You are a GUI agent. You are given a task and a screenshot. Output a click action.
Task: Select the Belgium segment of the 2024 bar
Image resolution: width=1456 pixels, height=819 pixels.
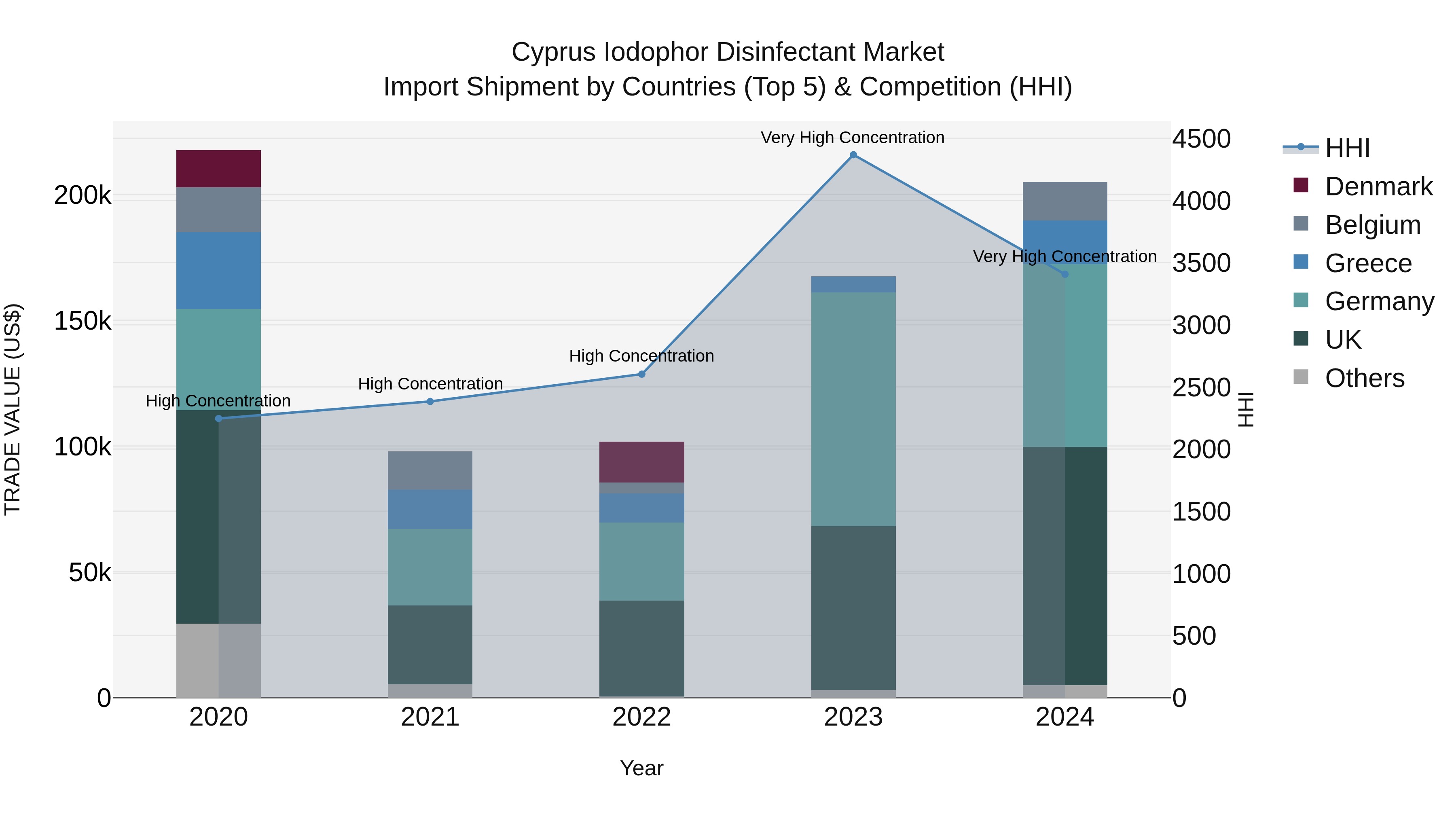pos(1065,201)
